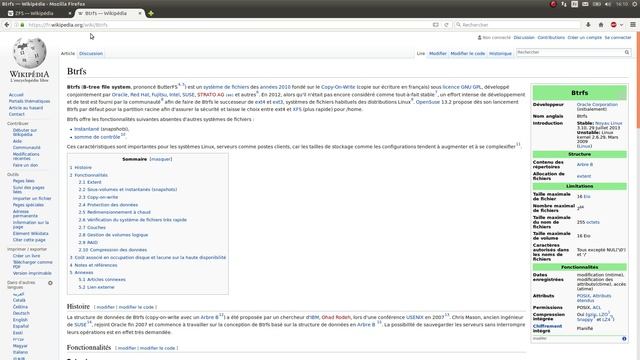Click the red circular tray icon

[x=553, y=4]
